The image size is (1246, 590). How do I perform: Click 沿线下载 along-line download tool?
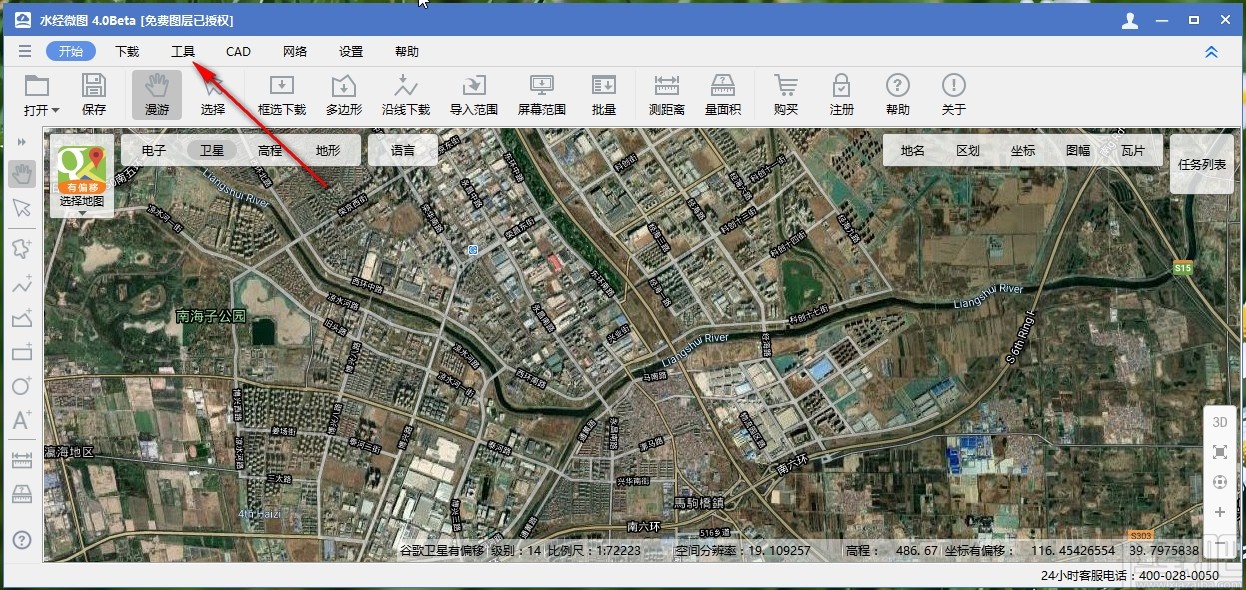[x=406, y=95]
